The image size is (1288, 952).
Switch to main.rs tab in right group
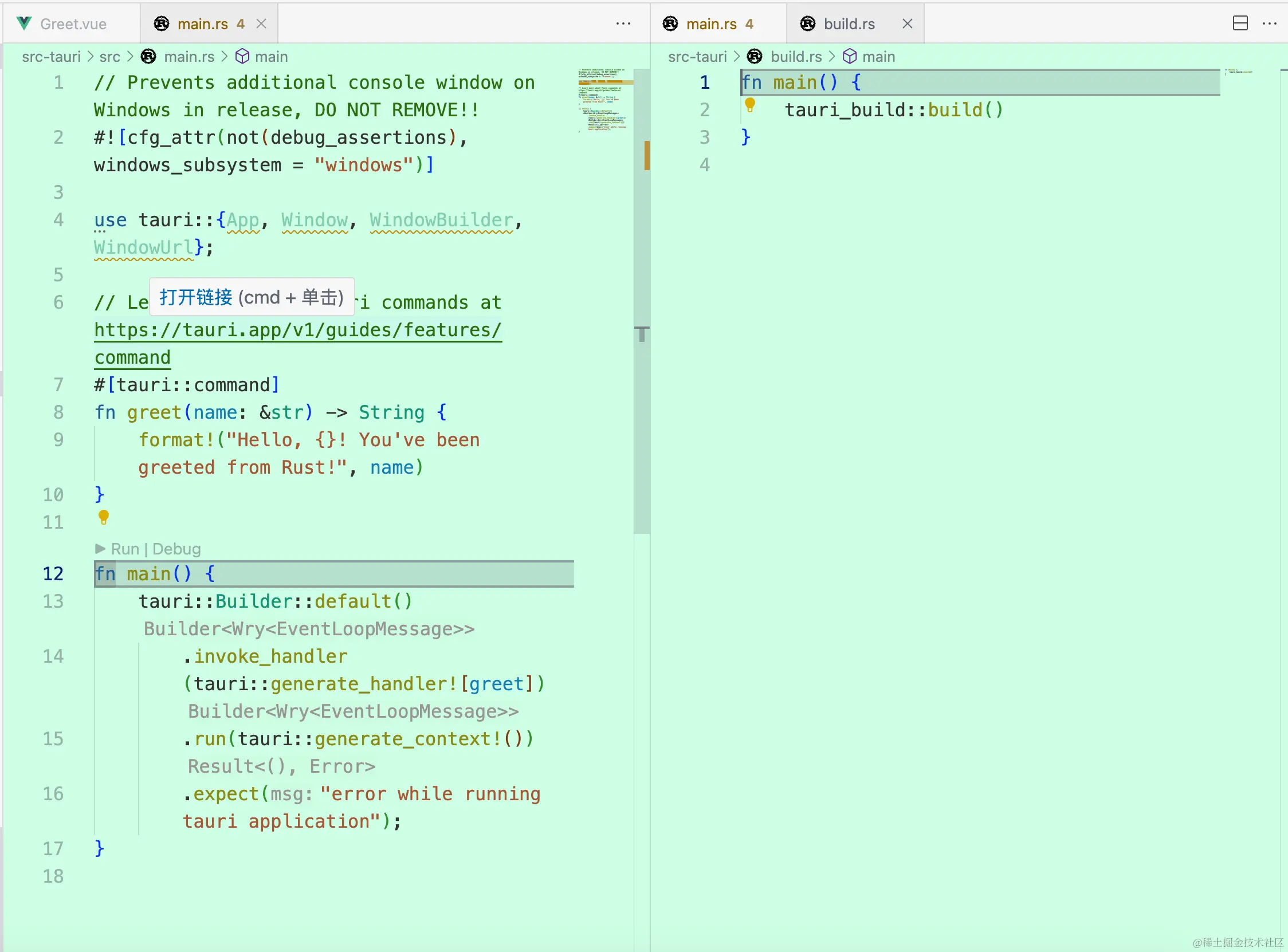pyautogui.click(x=711, y=23)
